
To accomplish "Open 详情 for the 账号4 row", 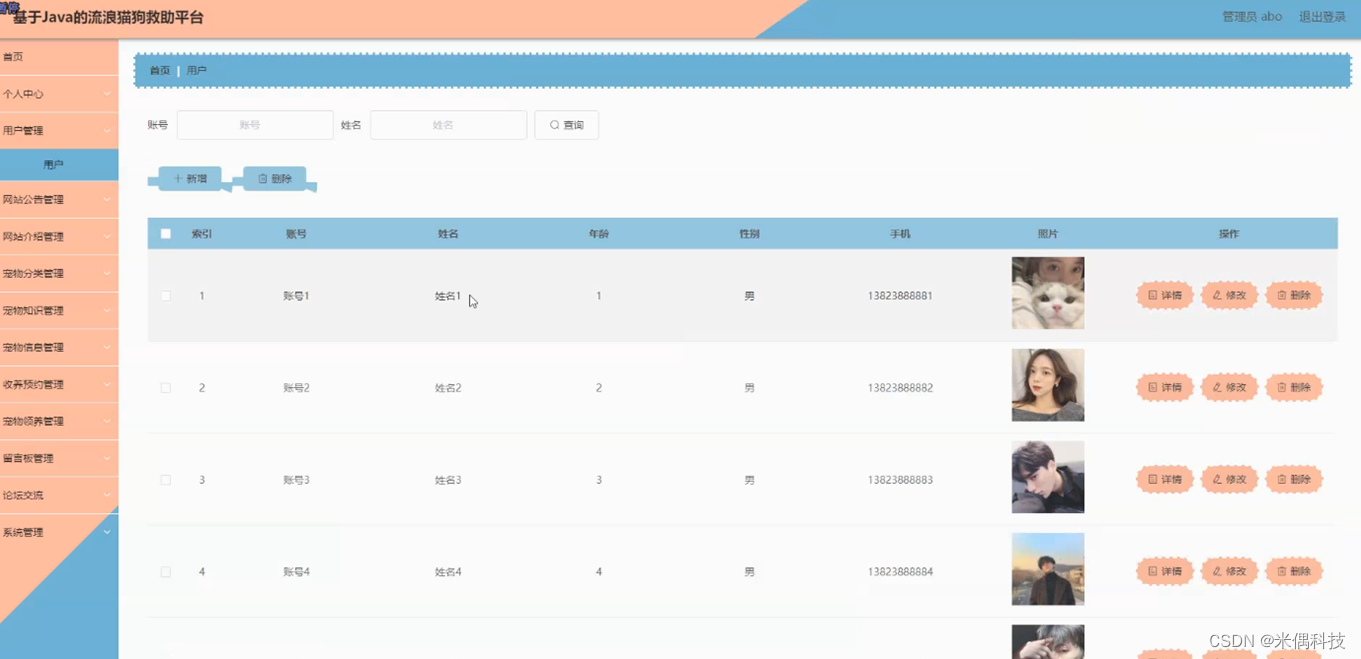I will (1164, 571).
